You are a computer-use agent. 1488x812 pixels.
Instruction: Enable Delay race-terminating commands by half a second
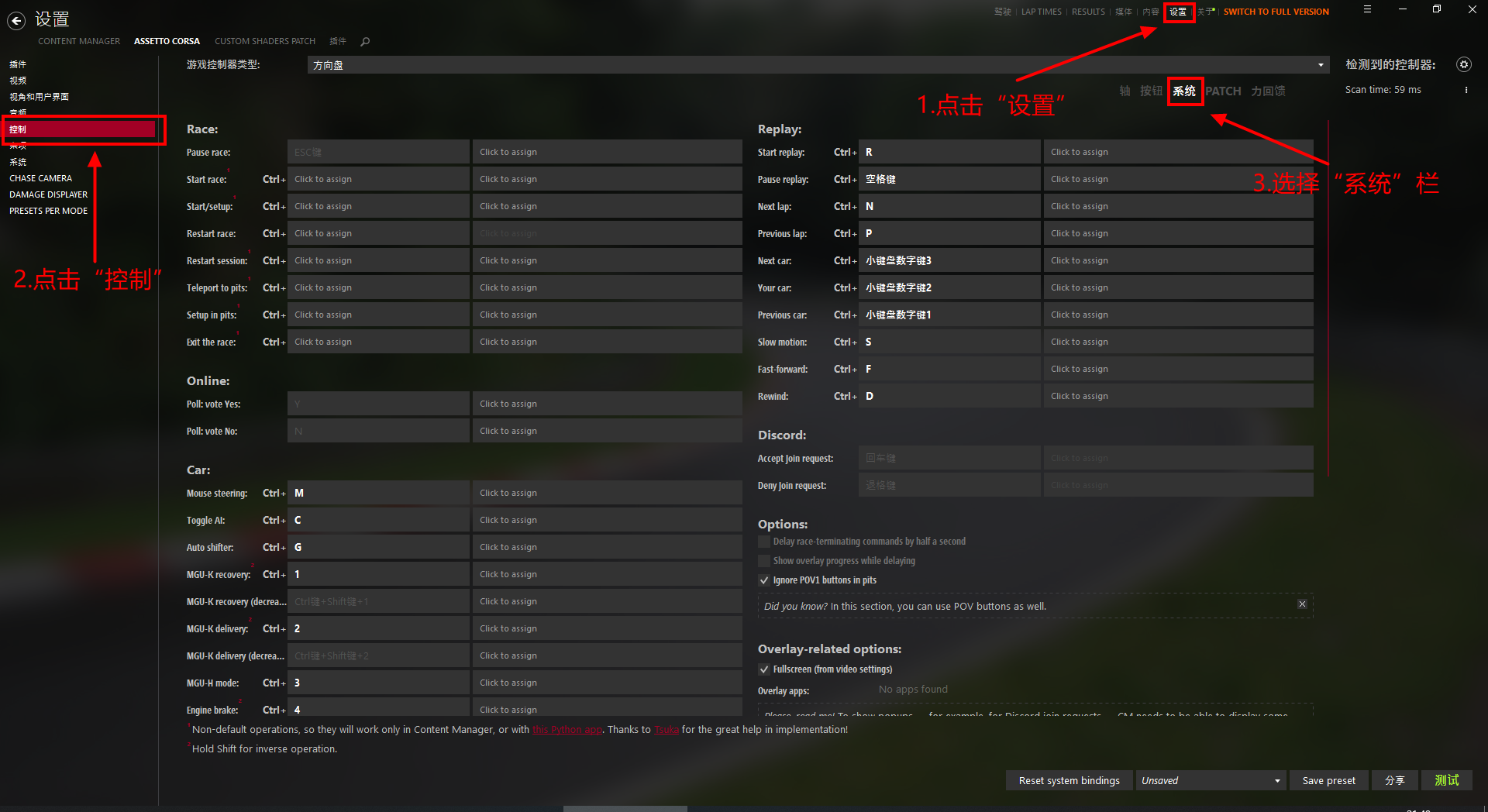pos(764,542)
